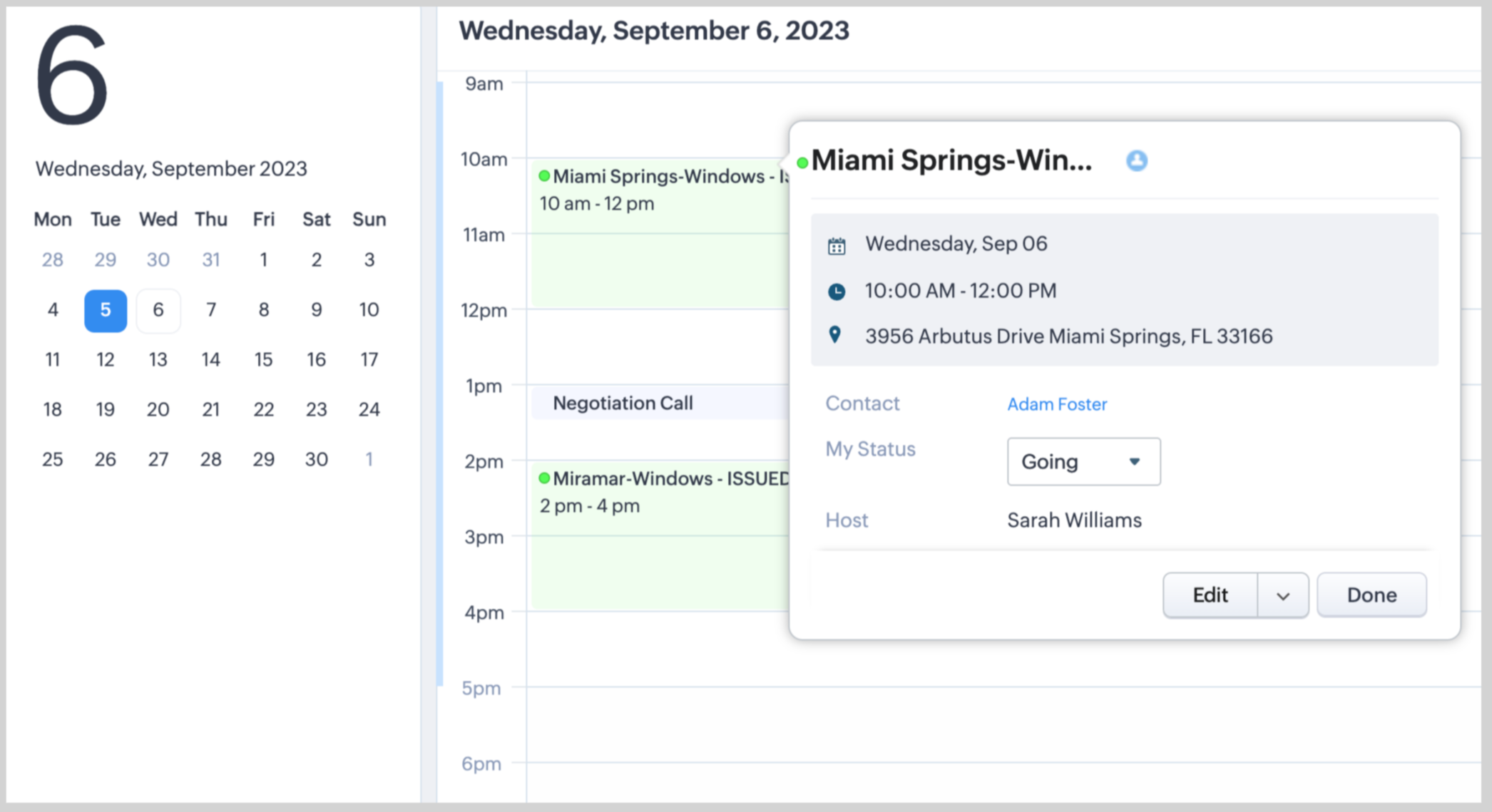Click the location pin icon by the address
This screenshot has width=1492, height=812.
pyautogui.click(x=835, y=335)
